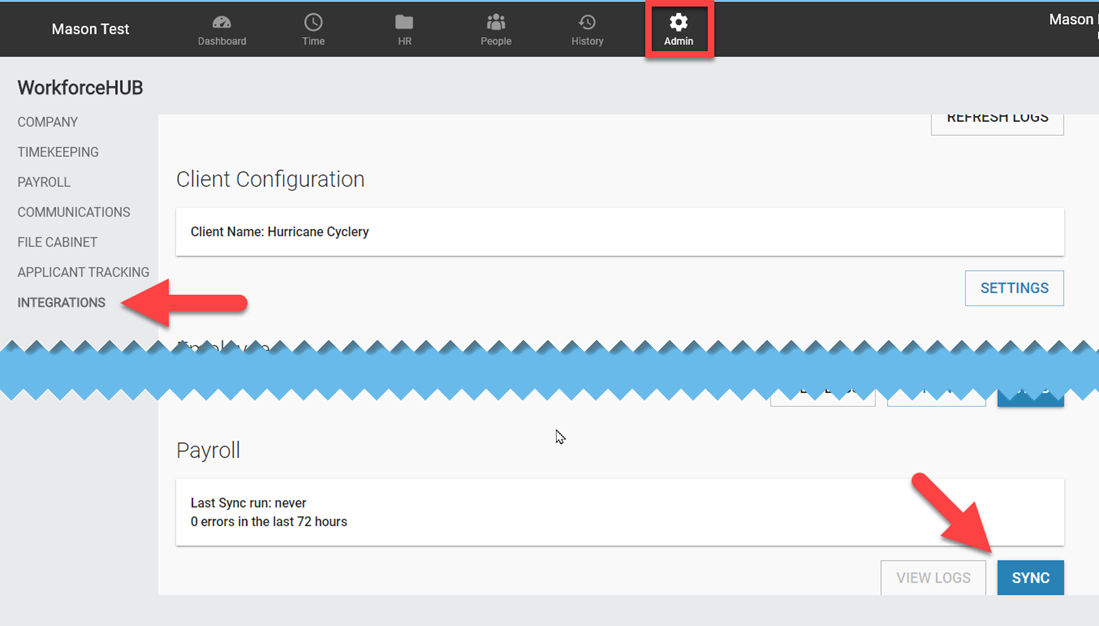Open Client Configuration SETTINGS button

pyautogui.click(x=1014, y=288)
